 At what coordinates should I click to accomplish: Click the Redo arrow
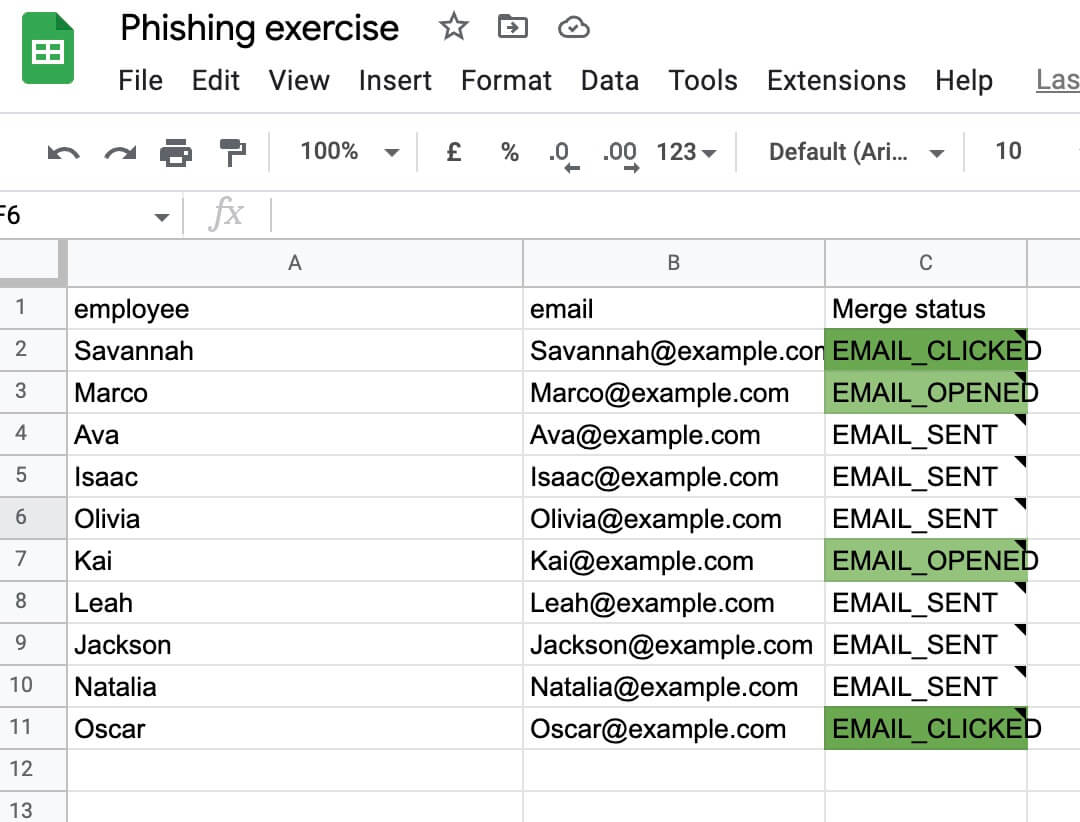121,152
